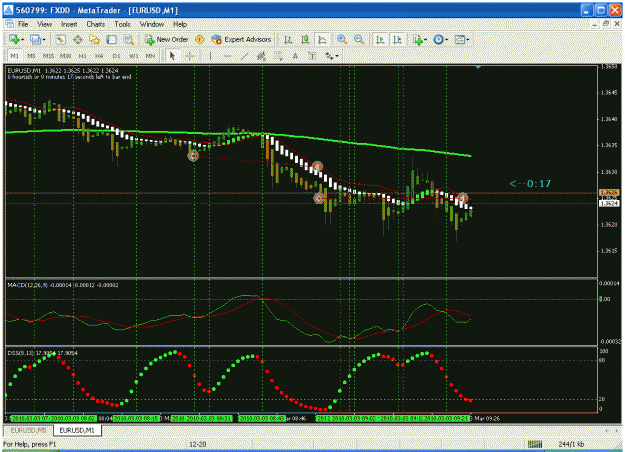This screenshot has height=452, width=625.
Task: Toggle the Data Window crosshair-target icon
Action: 78,39
